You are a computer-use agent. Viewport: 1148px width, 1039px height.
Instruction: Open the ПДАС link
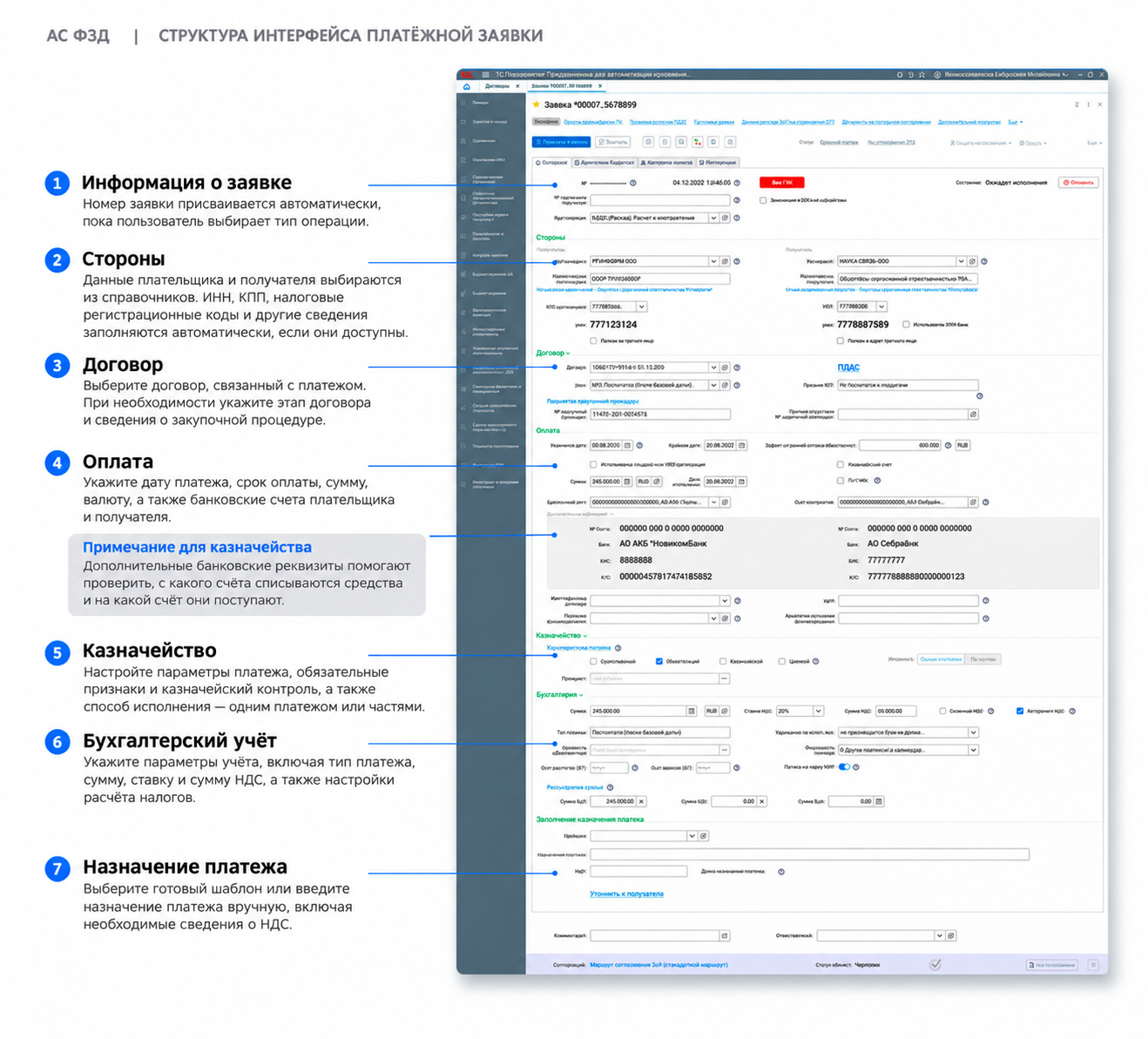848,368
